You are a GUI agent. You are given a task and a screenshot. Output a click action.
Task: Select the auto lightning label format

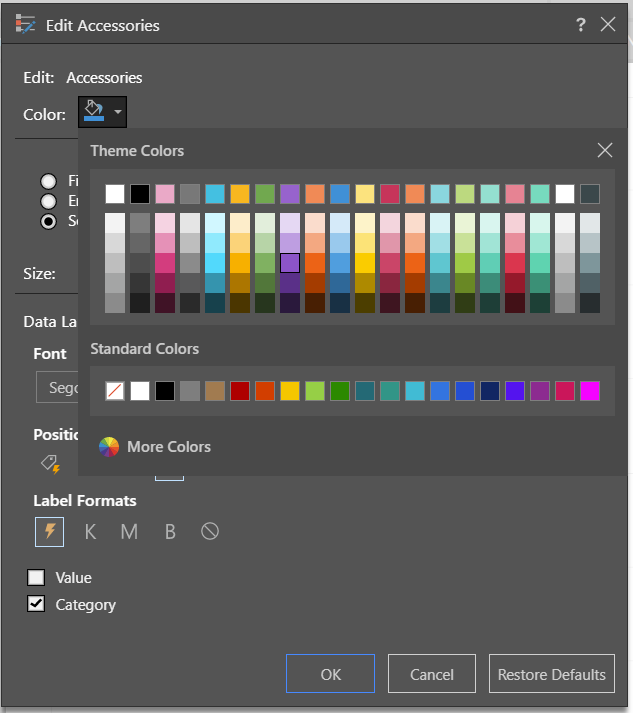50,532
